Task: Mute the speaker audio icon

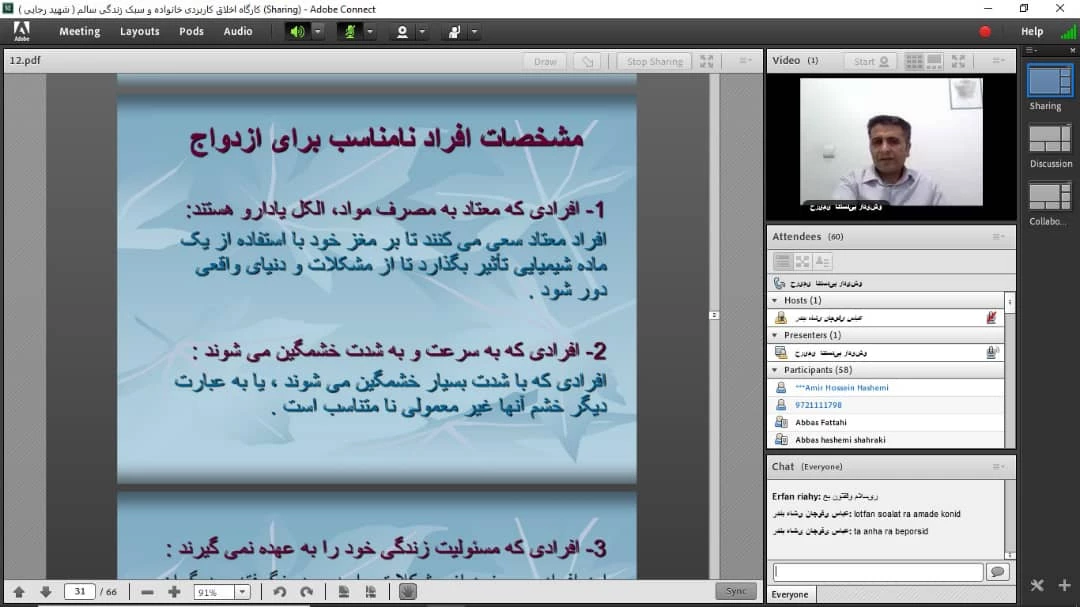Action: pos(297,31)
